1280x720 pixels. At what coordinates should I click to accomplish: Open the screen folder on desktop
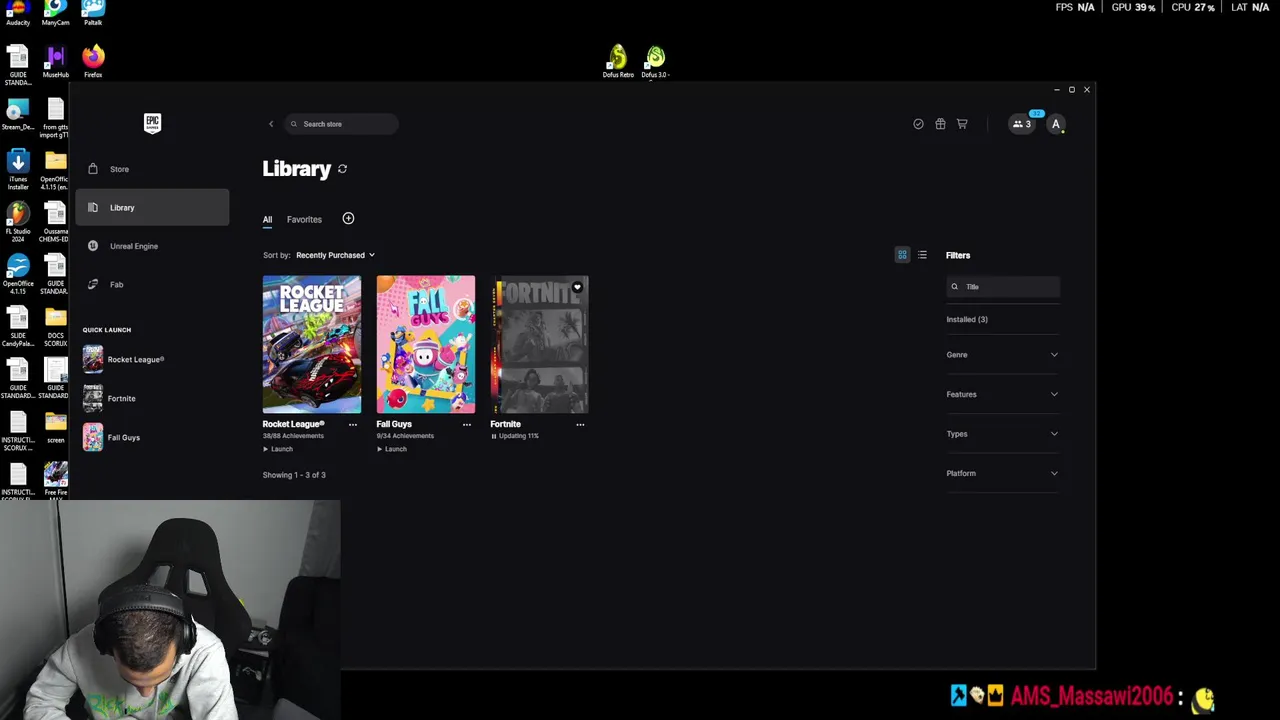[x=55, y=426]
